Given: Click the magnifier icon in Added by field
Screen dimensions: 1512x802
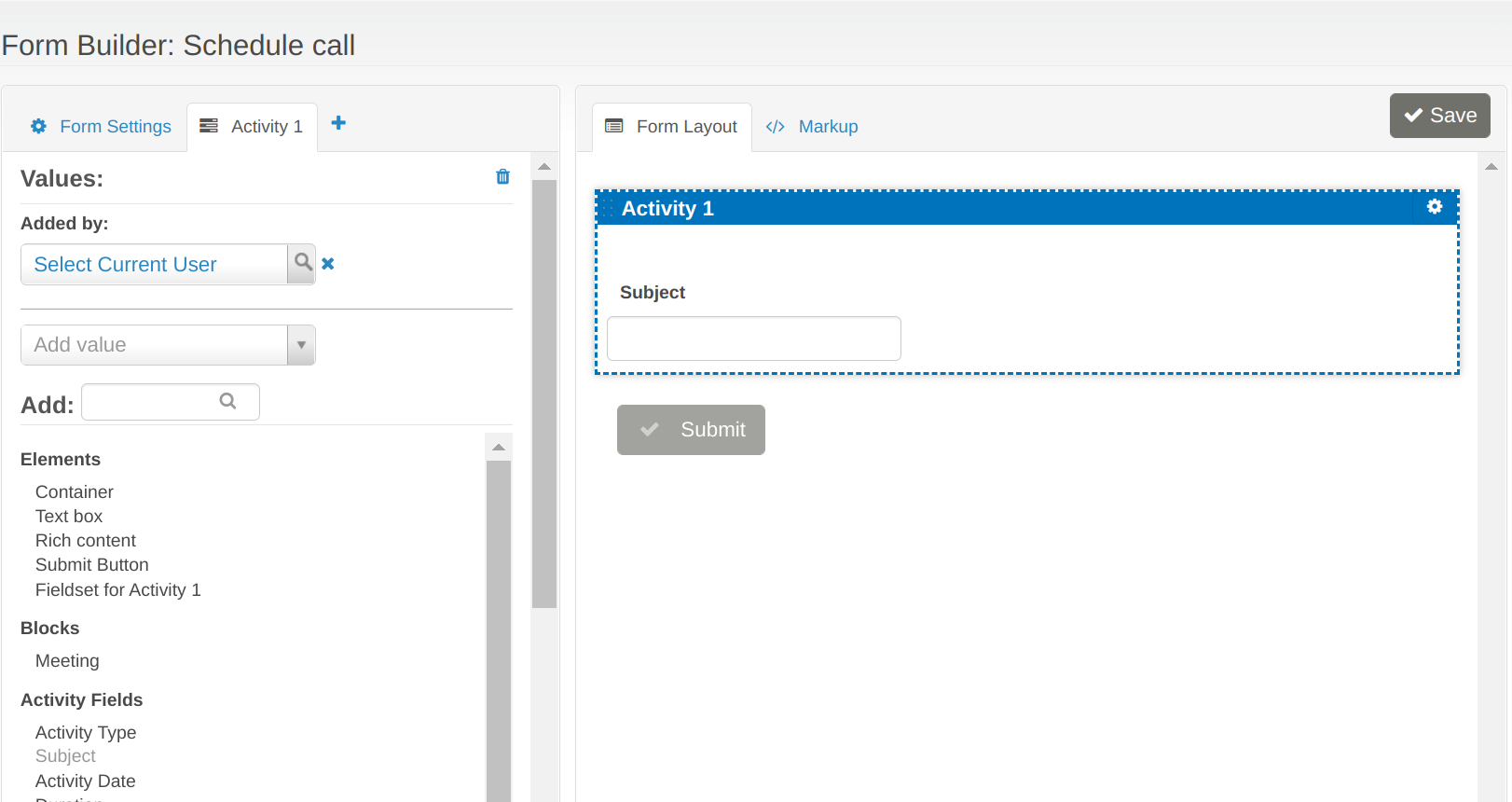Looking at the screenshot, I should (x=302, y=263).
